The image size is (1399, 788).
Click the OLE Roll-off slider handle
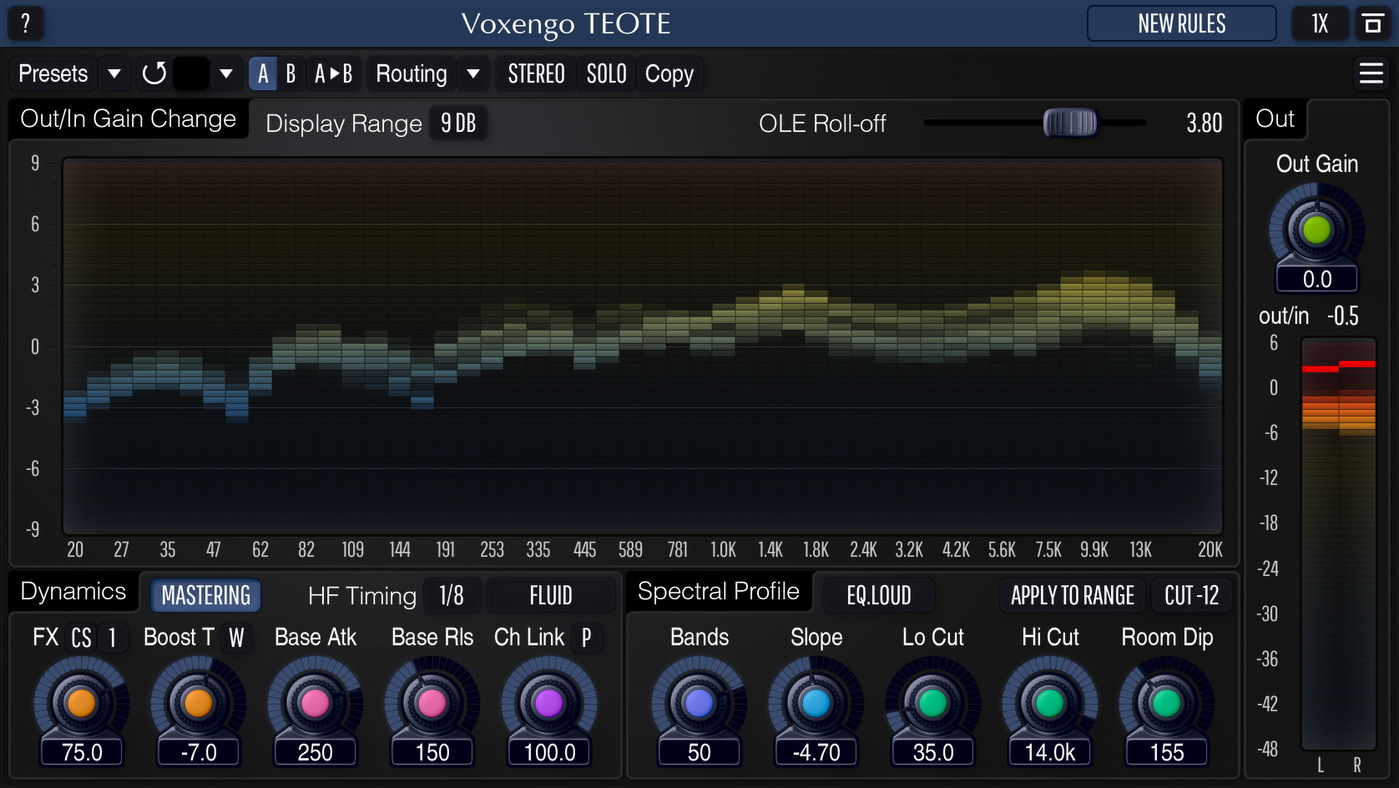click(1070, 123)
